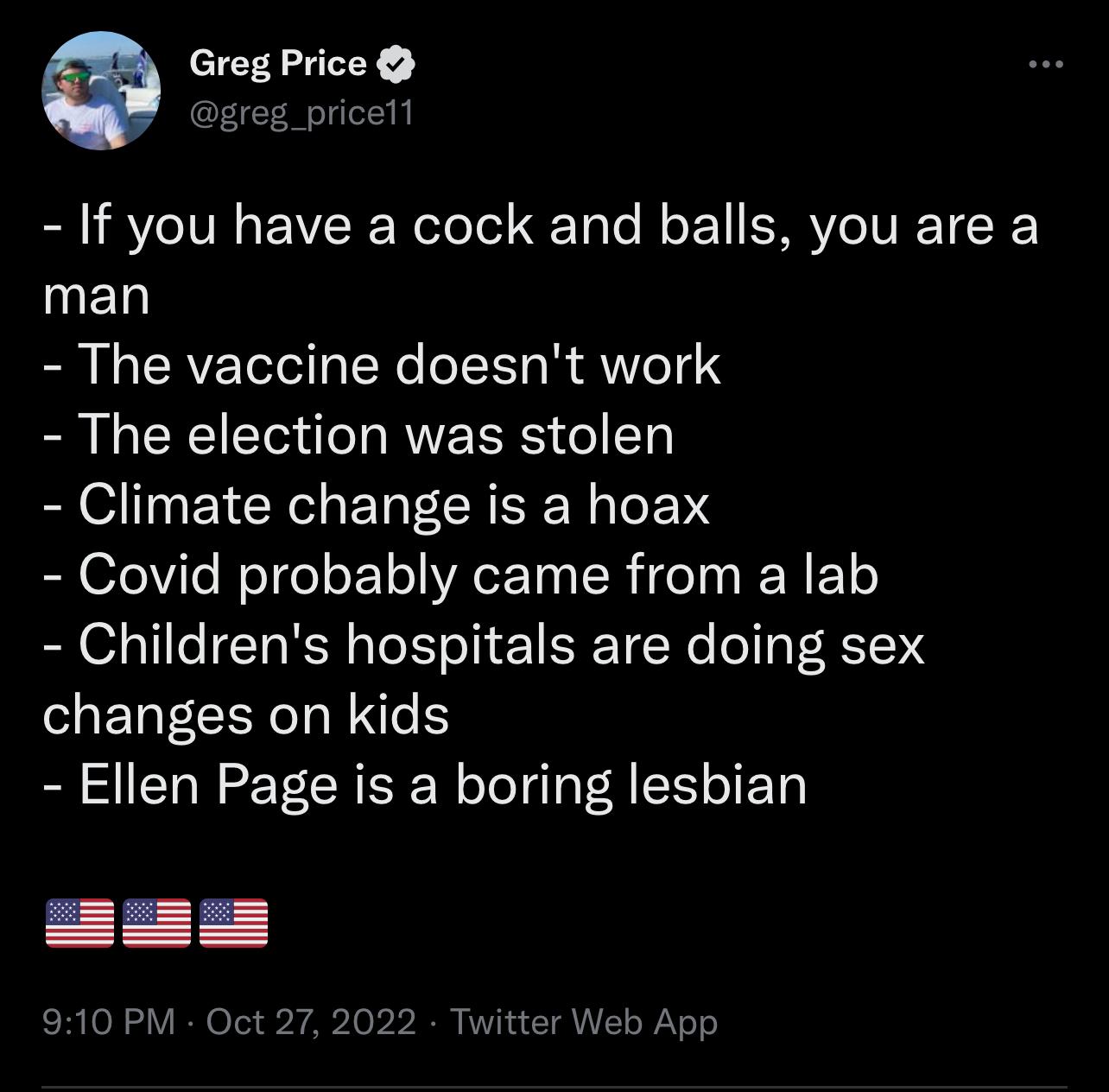Click the line 'Covid probably came from a lab'
1109x1092 pixels.
(x=460, y=575)
